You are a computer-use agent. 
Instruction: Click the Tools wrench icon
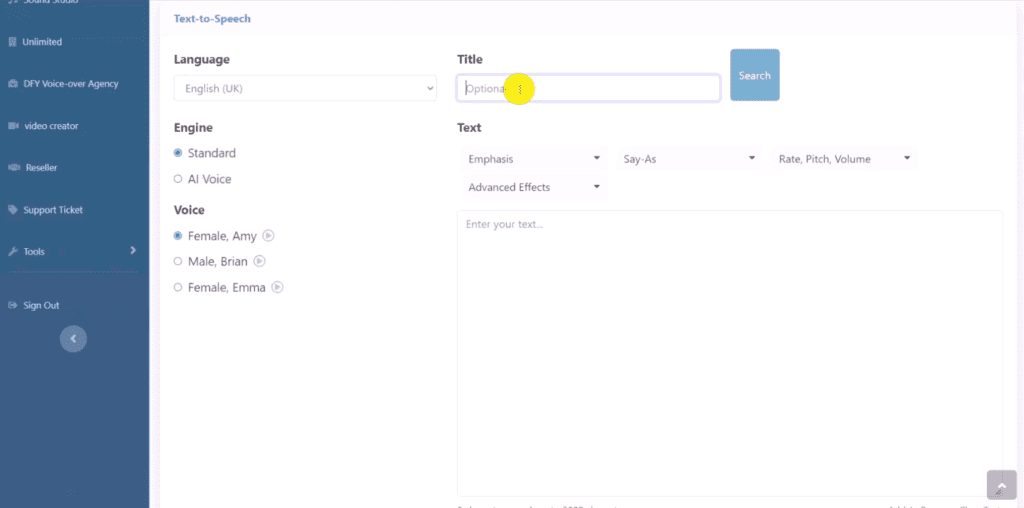[x=12, y=251]
